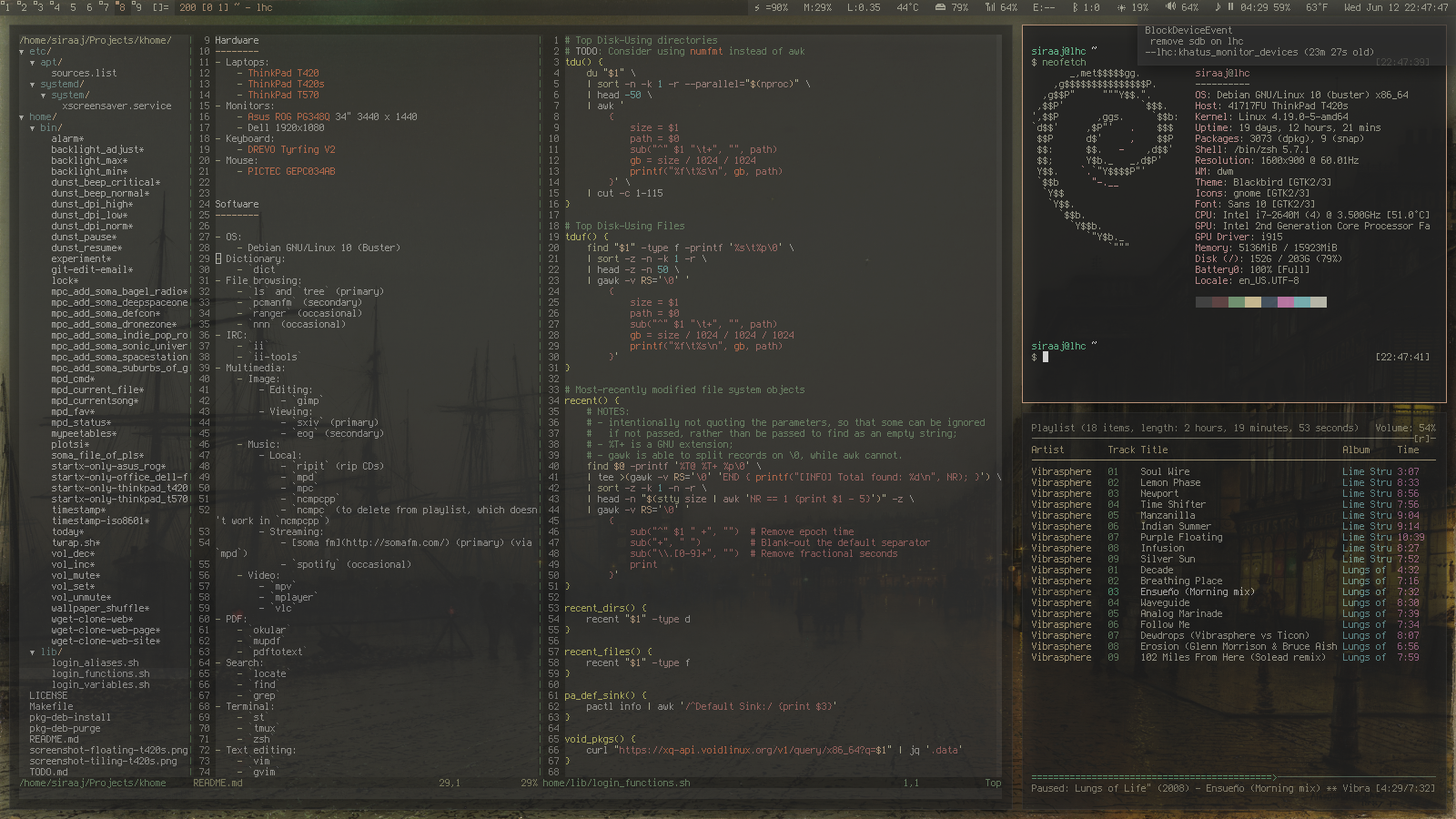
Task: Open the LICENSE file in tree
Action: pyautogui.click(x=48, y=696)
